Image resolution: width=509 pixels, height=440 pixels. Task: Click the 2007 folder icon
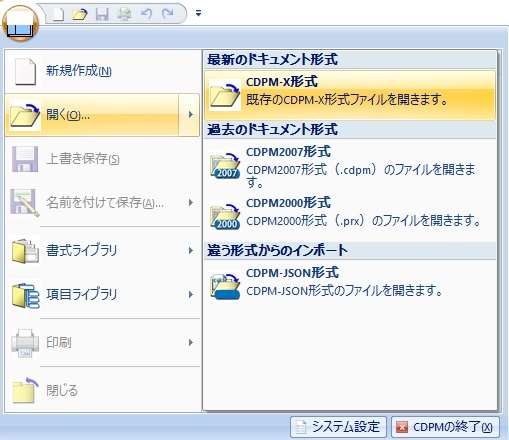(x=225, y=166)
